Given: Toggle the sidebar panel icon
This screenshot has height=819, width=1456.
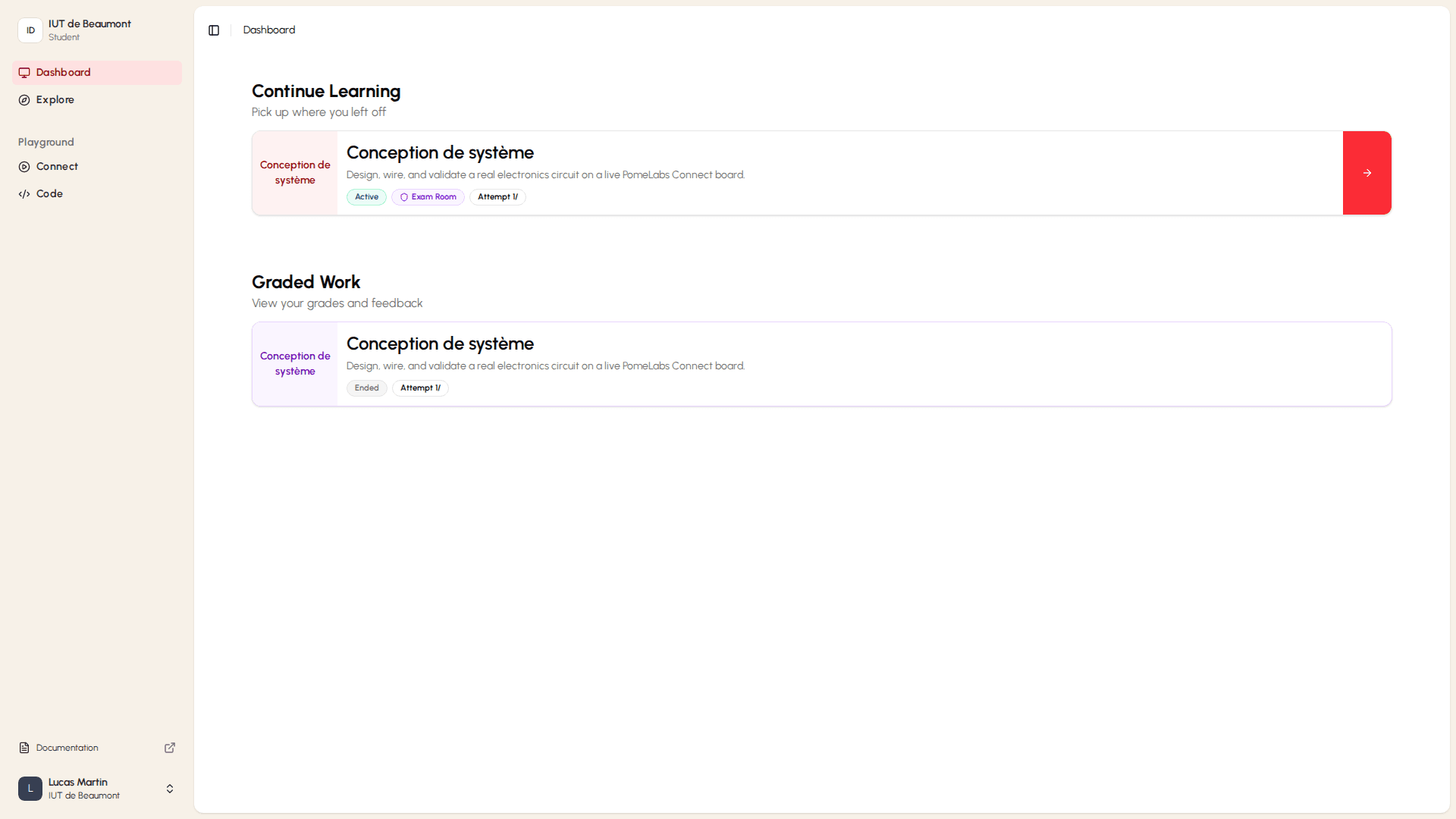Looking at the screenshot, I should [x=214, y=30].
